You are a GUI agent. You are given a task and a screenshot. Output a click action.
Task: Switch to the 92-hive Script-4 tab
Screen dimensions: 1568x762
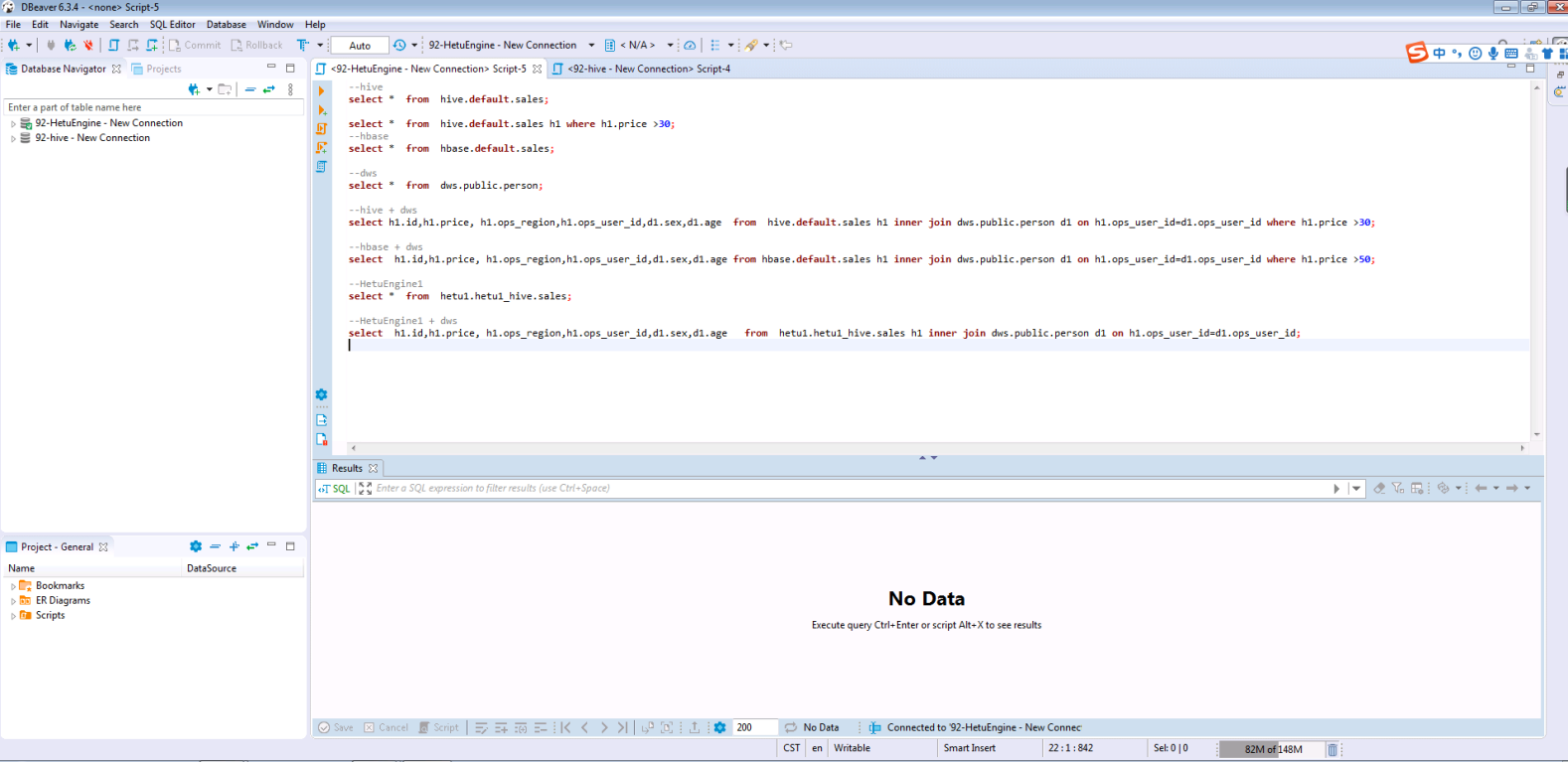[647, 69]
